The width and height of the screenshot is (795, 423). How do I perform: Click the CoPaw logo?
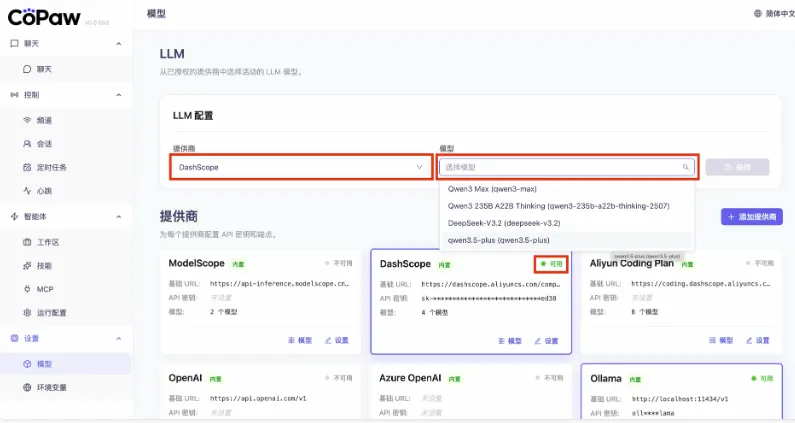point(44,17)
